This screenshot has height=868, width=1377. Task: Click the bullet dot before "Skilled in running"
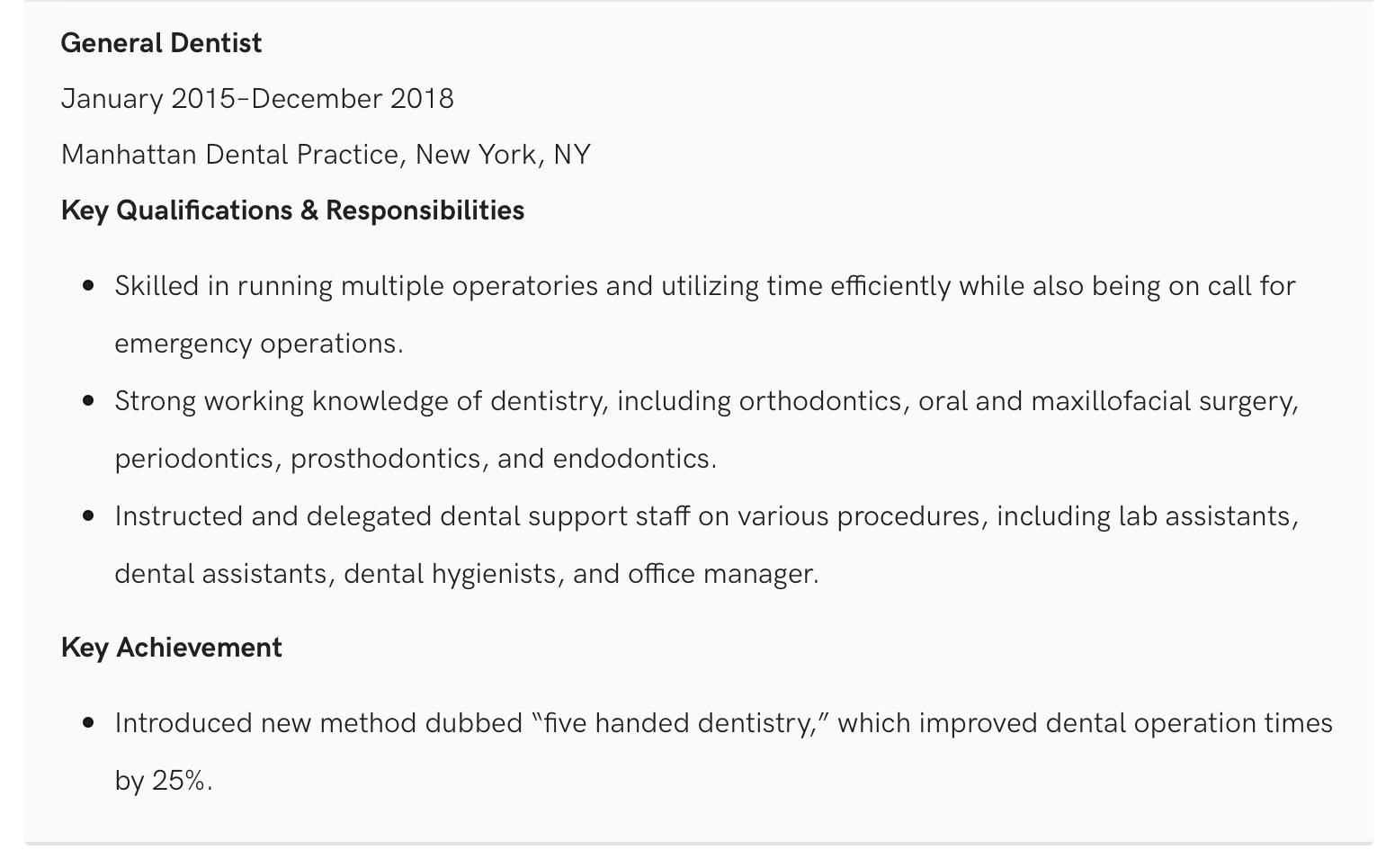click(88, 286)
